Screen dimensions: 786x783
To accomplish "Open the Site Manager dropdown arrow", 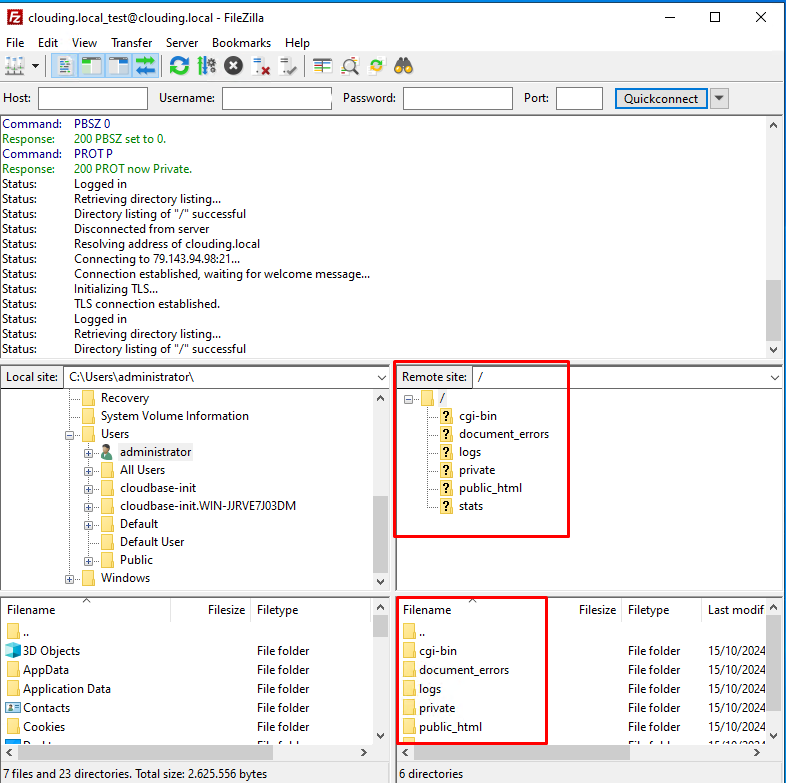I will coord(36,66).
